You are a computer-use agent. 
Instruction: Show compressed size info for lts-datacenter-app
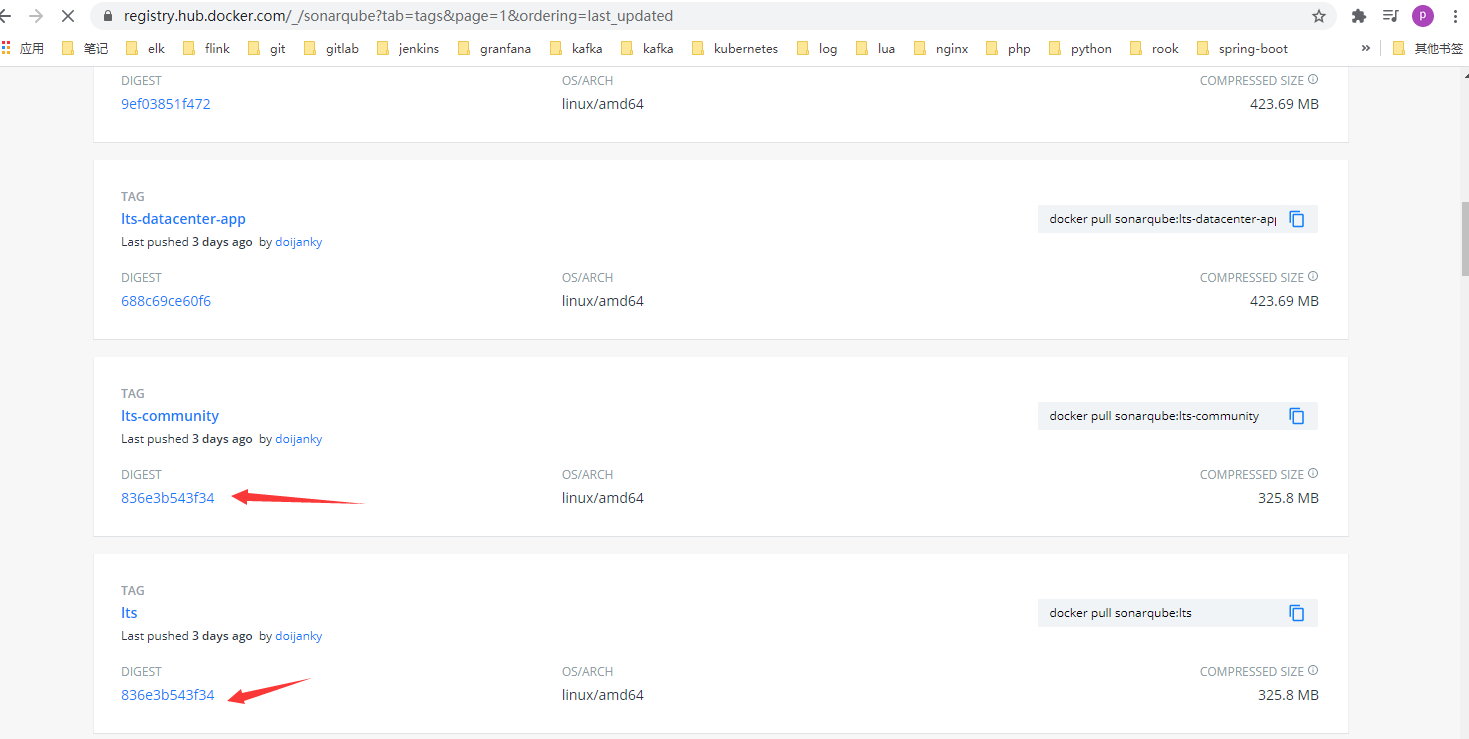[x=1313, y=277]
